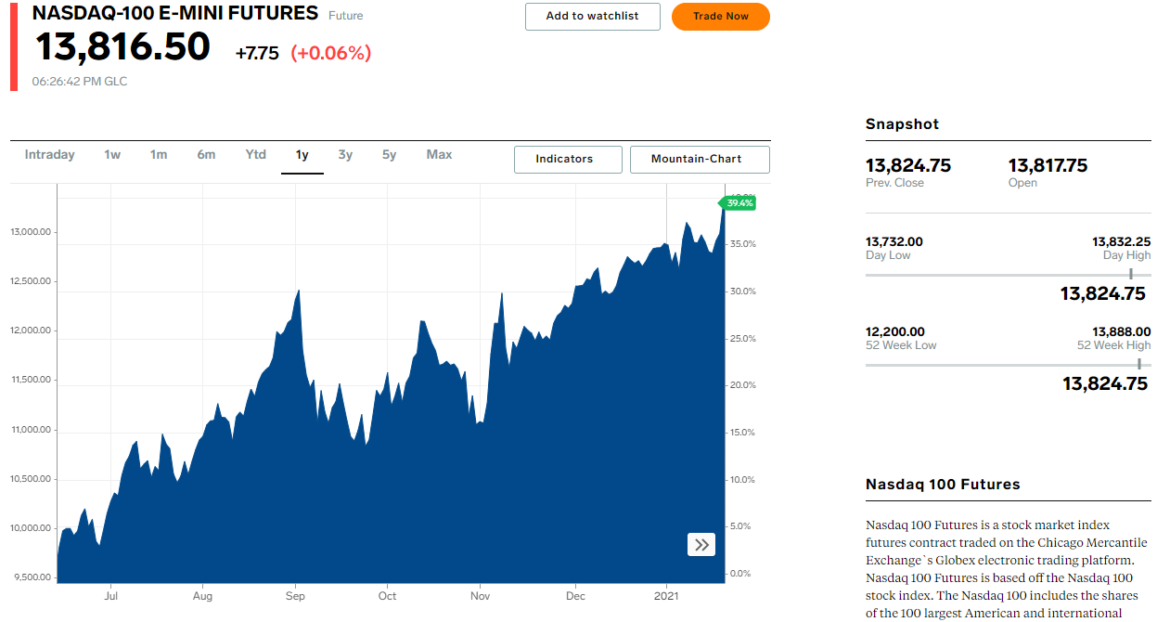Select the Nasdaq 100 Futures heading
The image size is (1170, 622).
pyautogui.click(x=942, y=484)
